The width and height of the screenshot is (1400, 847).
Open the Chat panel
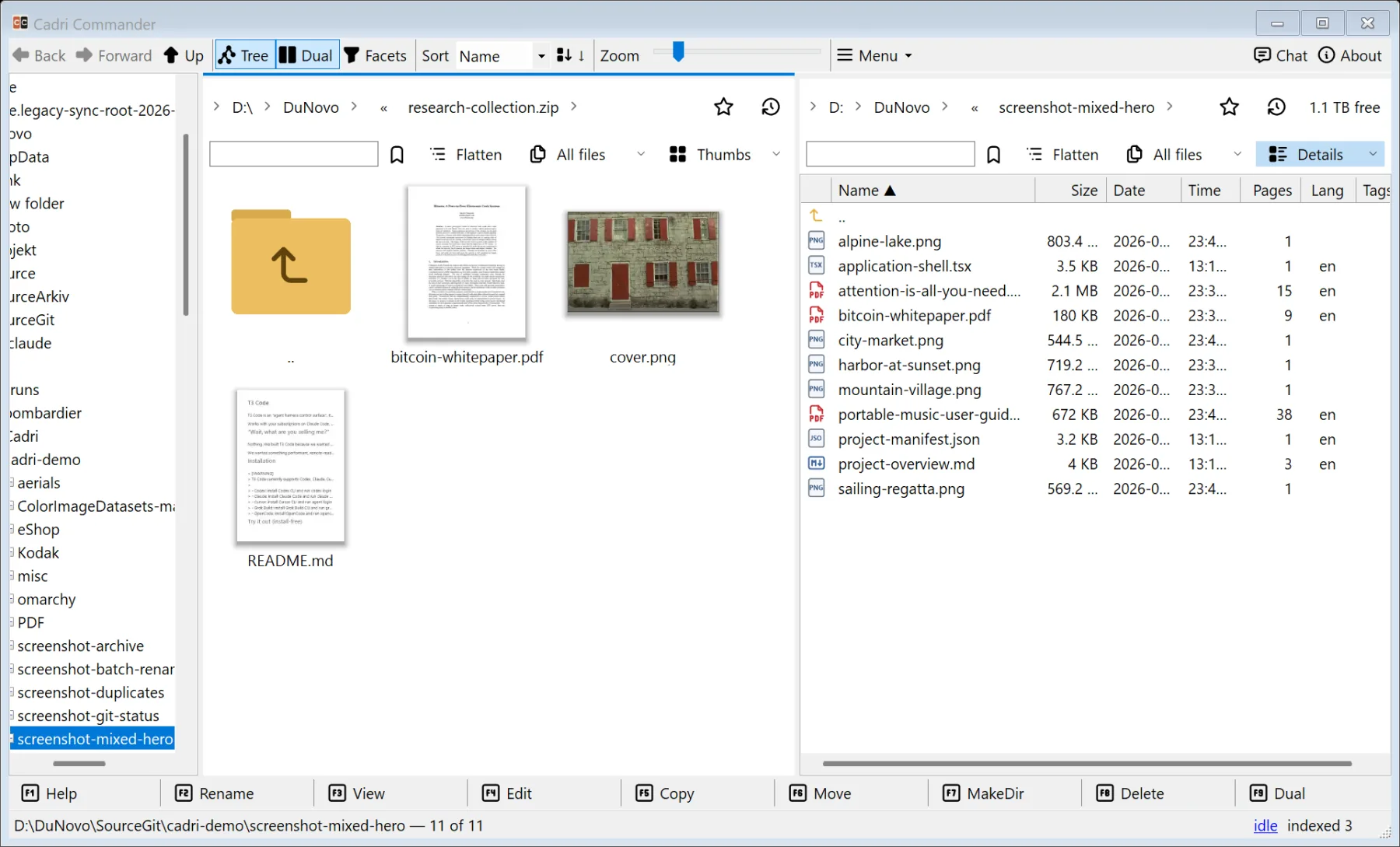(1280, 55)
